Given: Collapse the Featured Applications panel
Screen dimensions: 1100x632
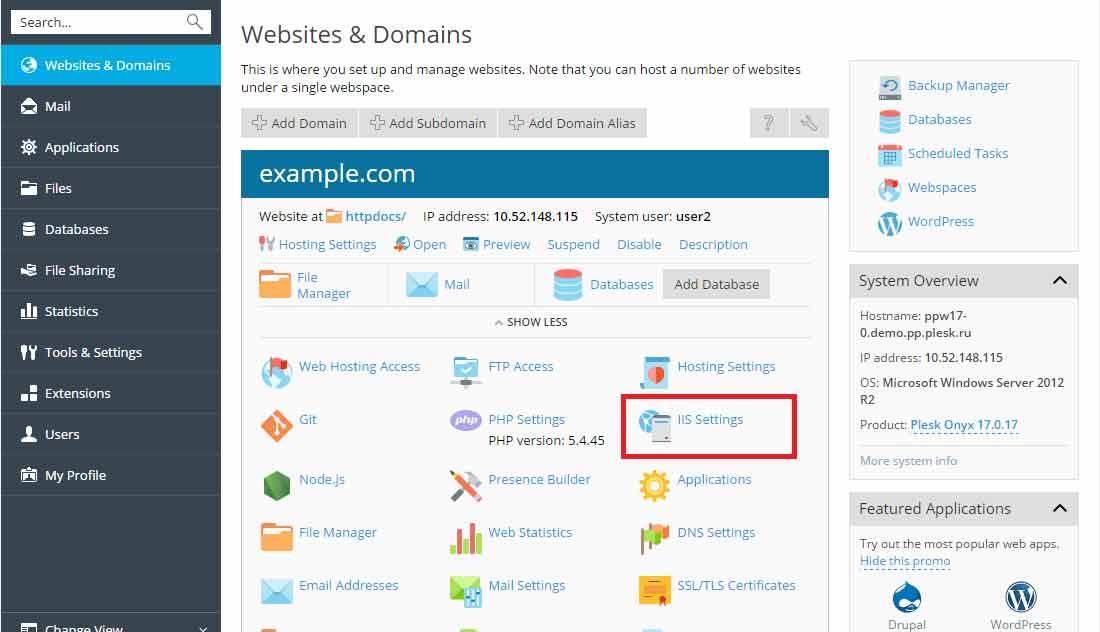Looking at the screenshot, I should tap(1061, 509).
